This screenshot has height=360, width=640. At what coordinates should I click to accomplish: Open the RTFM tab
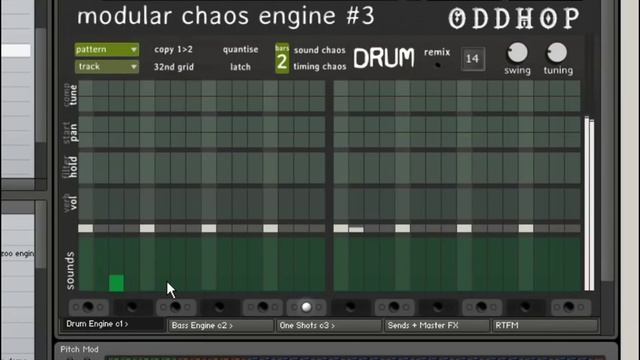coord(544,325)
